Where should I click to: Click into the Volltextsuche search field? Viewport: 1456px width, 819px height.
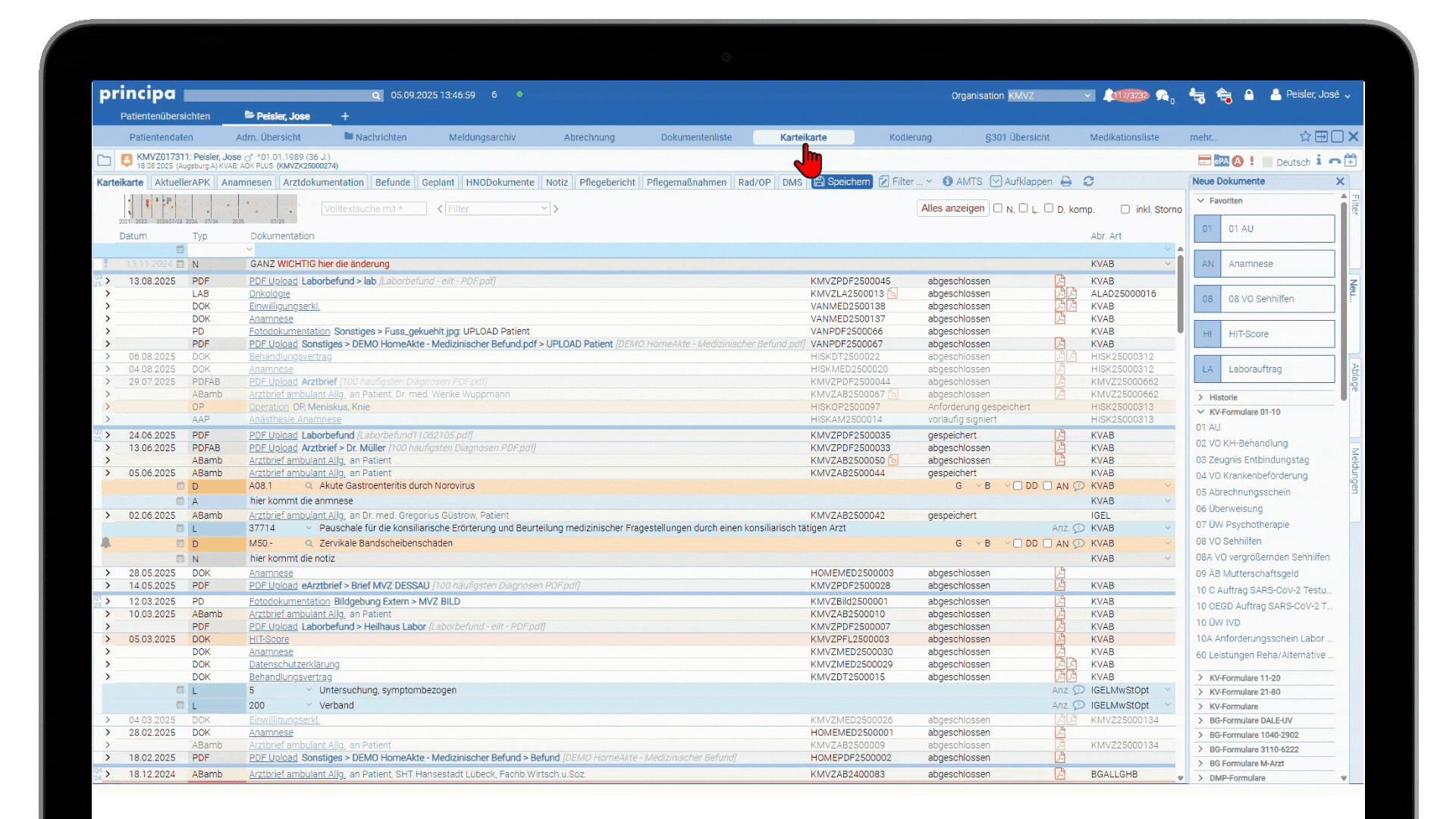point(373,209)
